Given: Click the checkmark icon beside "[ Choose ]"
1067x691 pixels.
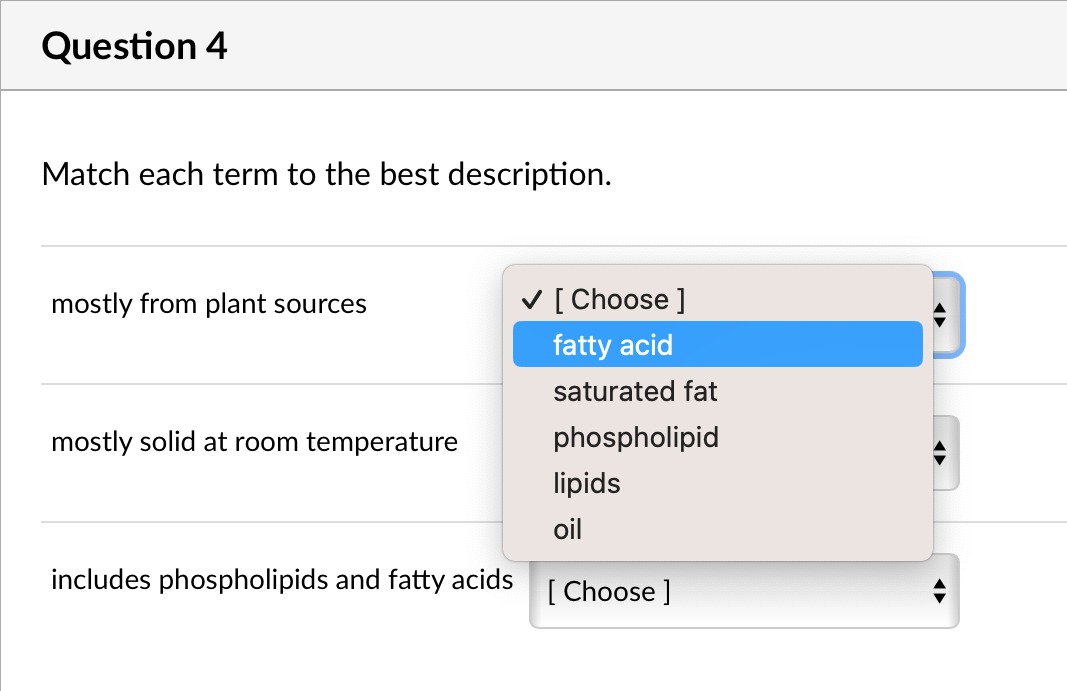Looking at the screenshot, I should coord(531,298).
